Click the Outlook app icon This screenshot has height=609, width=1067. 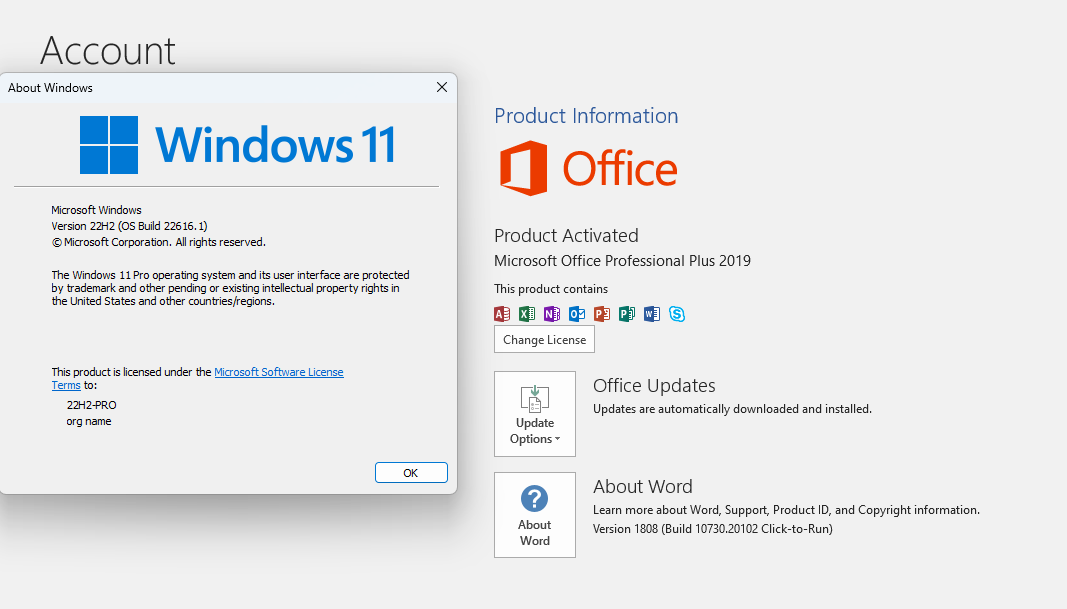(577, 314)
